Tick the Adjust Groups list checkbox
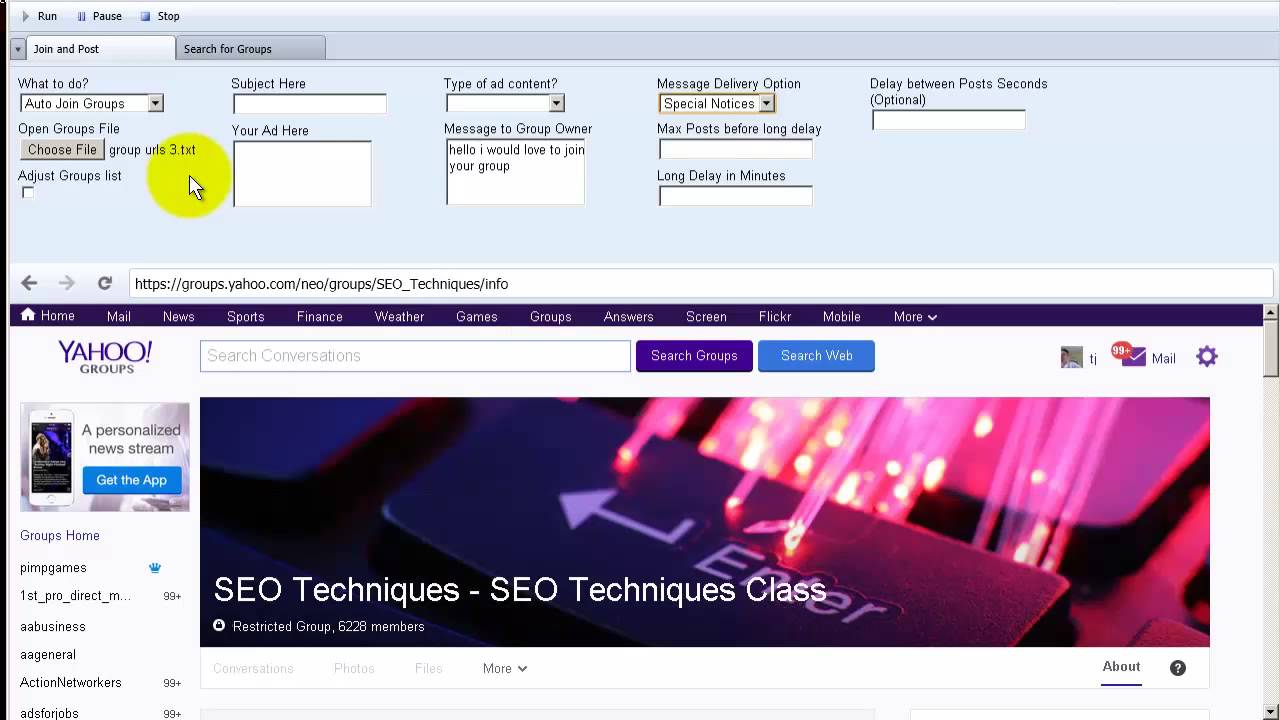The height and width of the screenshot is (720, 1280). coord(28,193)
